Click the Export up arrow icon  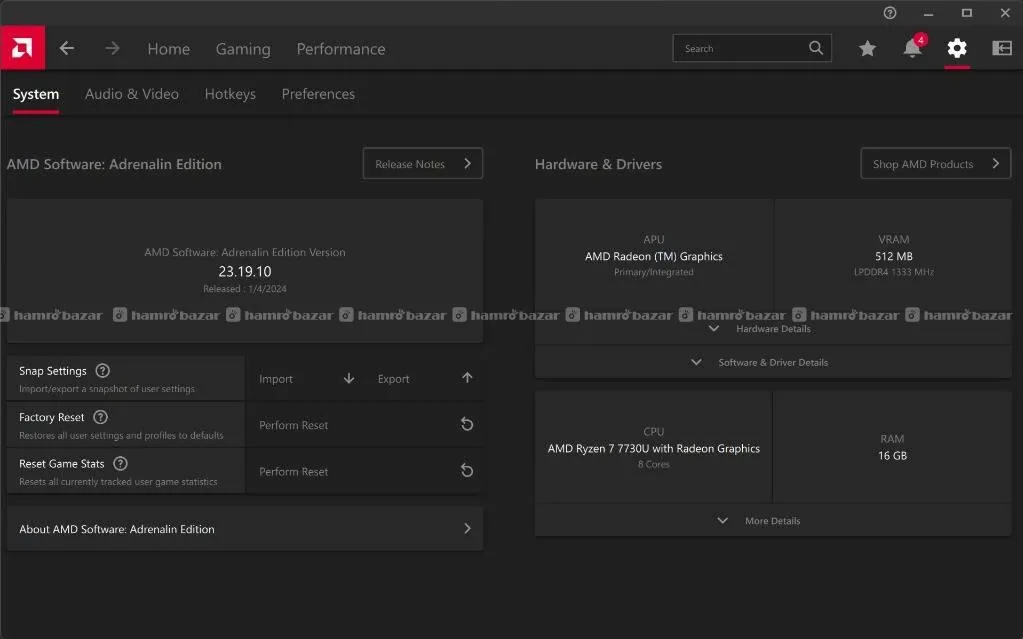tap(467, 378)
